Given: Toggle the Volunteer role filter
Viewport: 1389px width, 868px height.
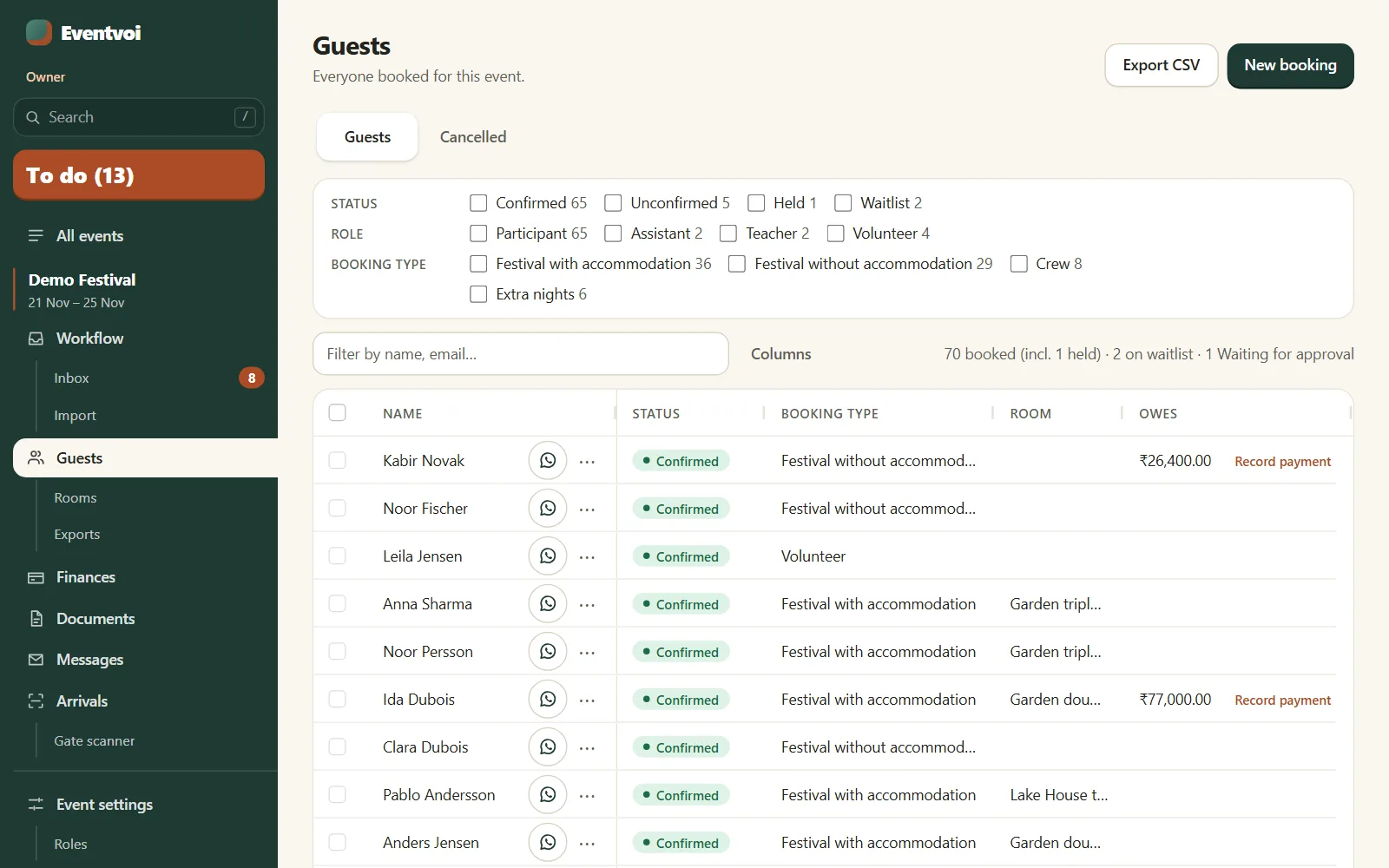Looking at the screenshot, I should (836, 233).
